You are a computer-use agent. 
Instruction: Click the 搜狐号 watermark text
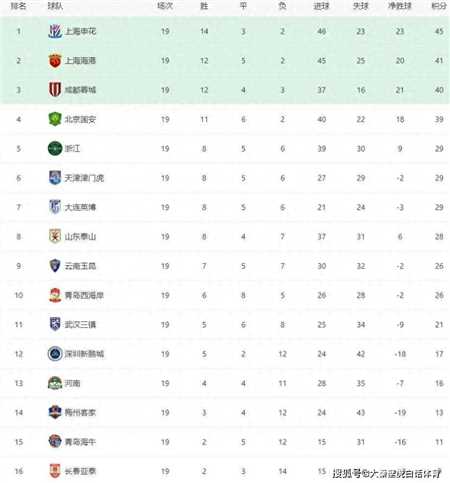pos(348,473)
